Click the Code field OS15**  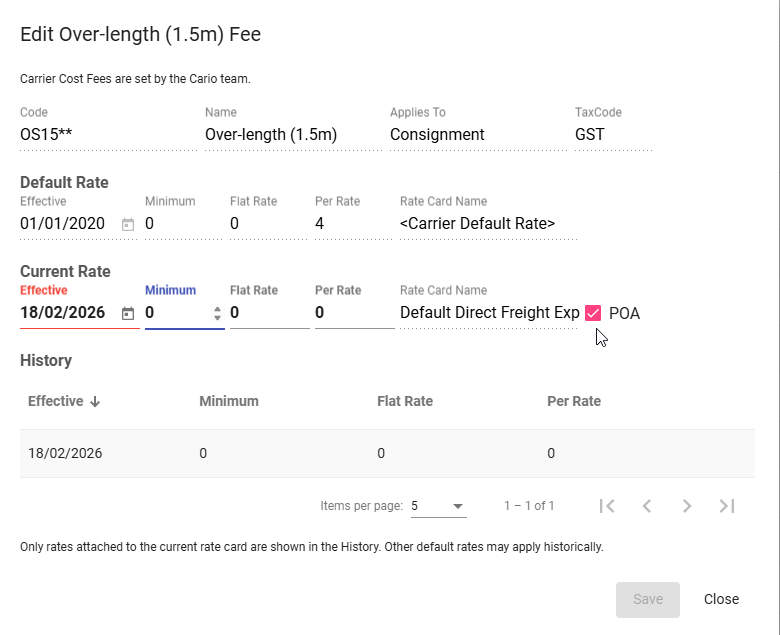[108, 135]
